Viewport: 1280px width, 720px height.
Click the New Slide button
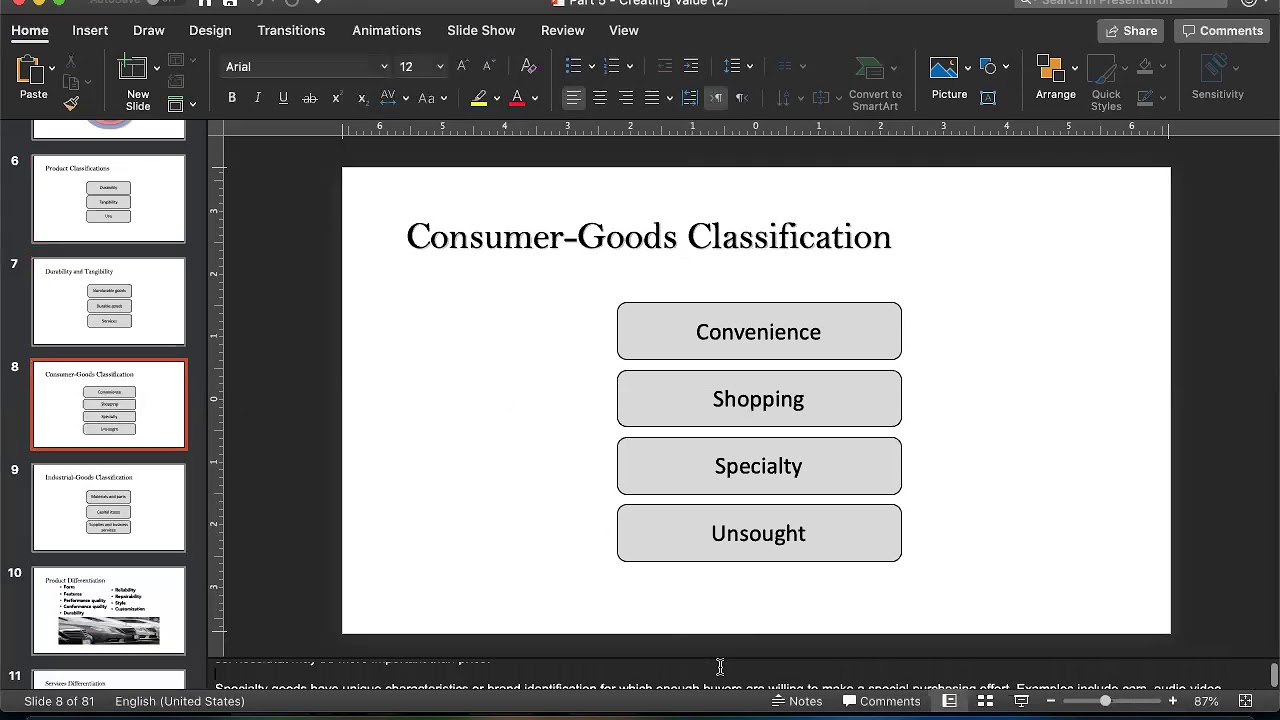tap(137, 84)
